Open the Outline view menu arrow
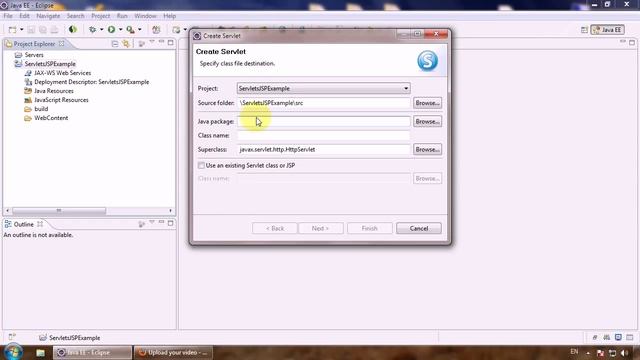The image size is (640, 360). pyautogui.click(x=152, y=222)
